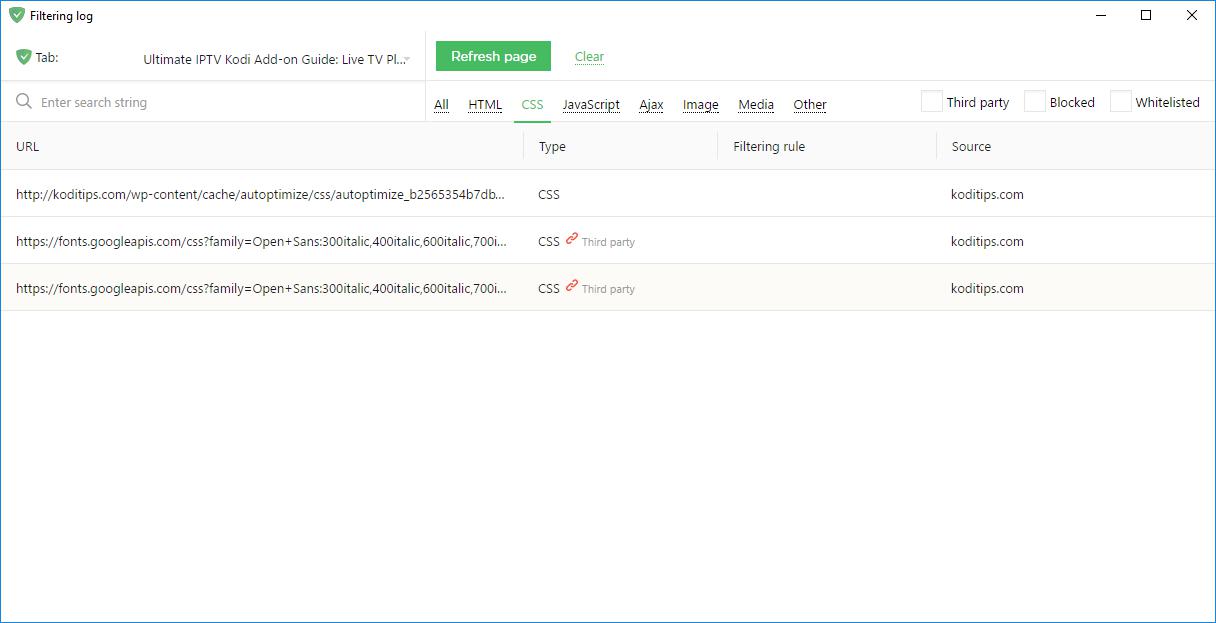Sort by the Filtering rule column header
Viewport: 1216px width, 623px height.
pyautogui.click(x=769, y=147)
